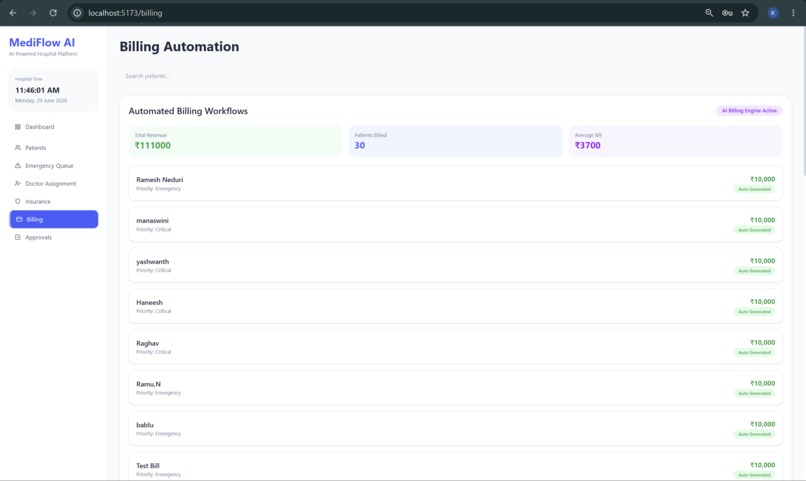The width and height of the screenshot is (806, 481).
Task: Open bablu billing row
Action: (455, 429)
